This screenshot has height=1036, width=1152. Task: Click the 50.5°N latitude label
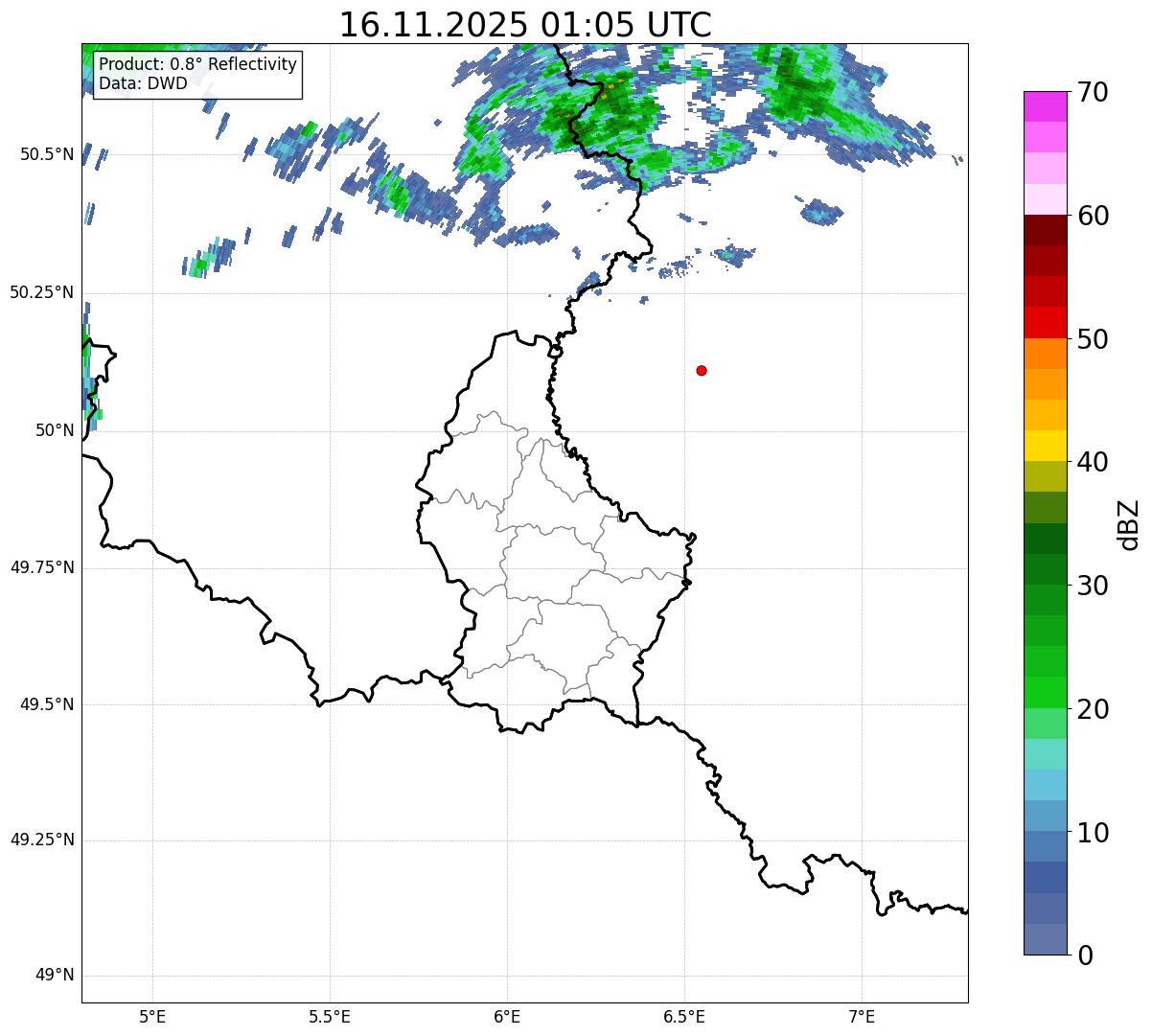[x=47, y=154]
